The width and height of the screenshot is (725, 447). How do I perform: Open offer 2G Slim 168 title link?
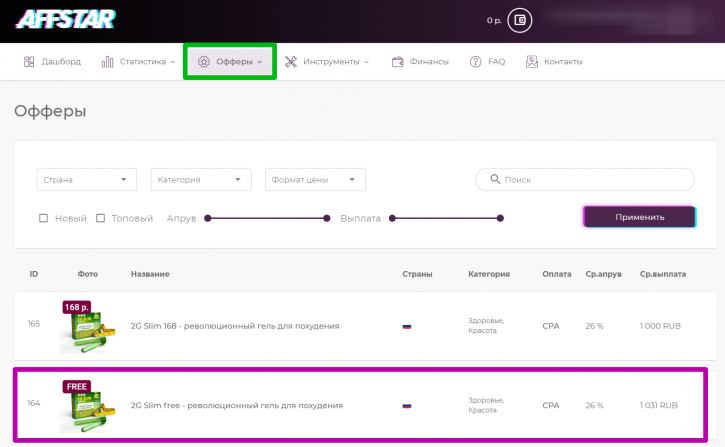coord(235,326)
